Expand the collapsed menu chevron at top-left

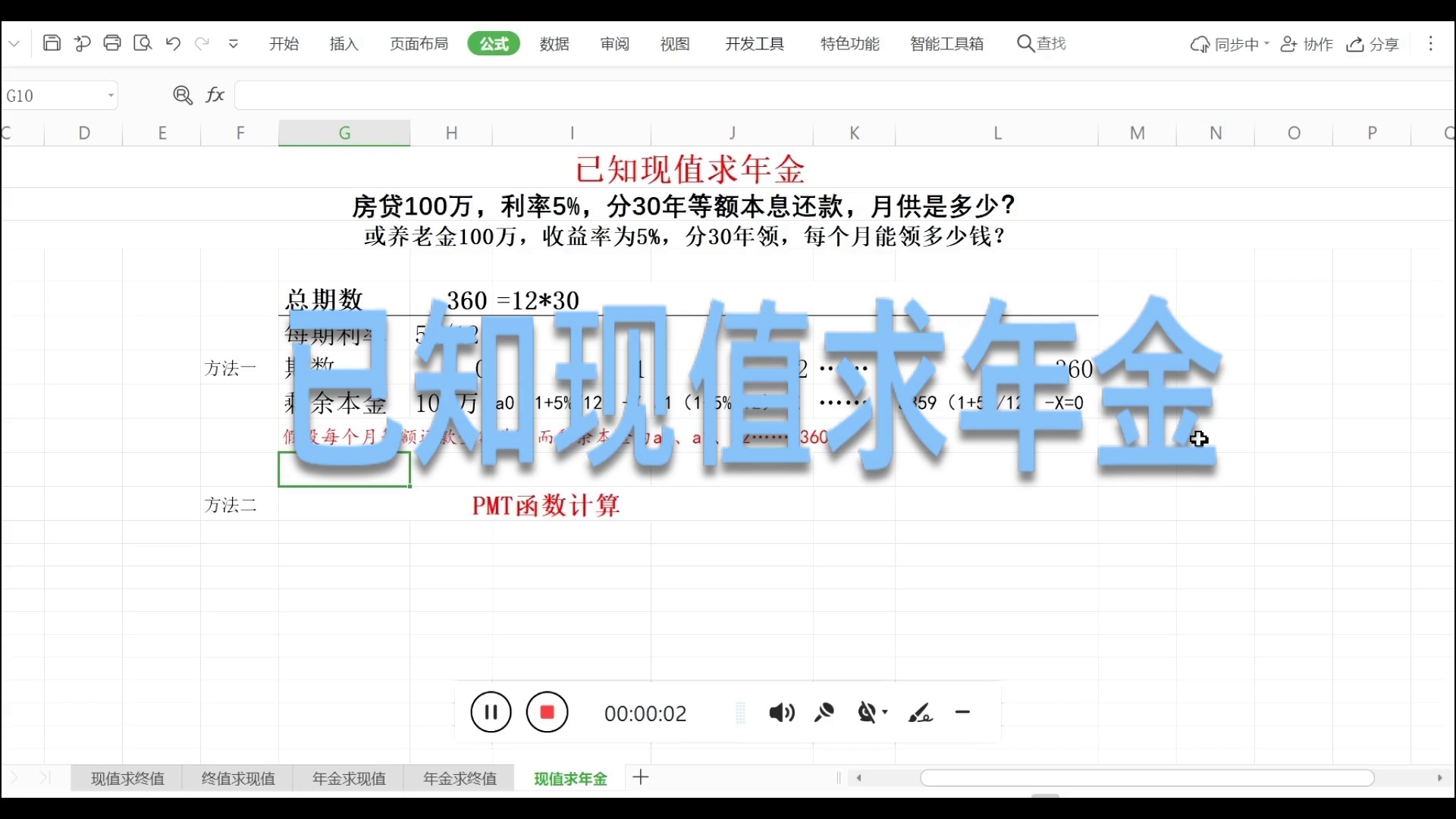(x=14, y=44)
